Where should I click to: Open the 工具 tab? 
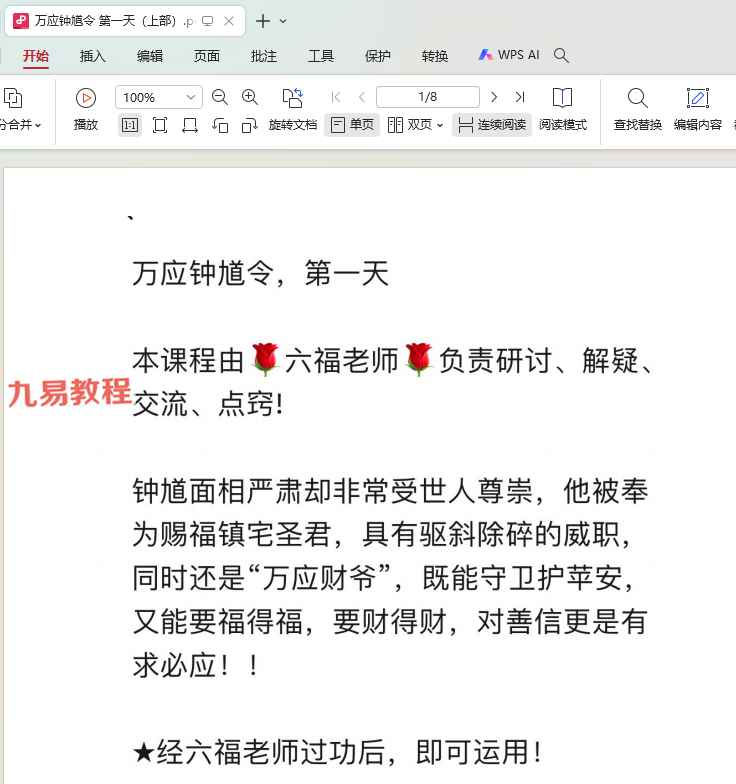pyautogui.click(x=321, y=56)
